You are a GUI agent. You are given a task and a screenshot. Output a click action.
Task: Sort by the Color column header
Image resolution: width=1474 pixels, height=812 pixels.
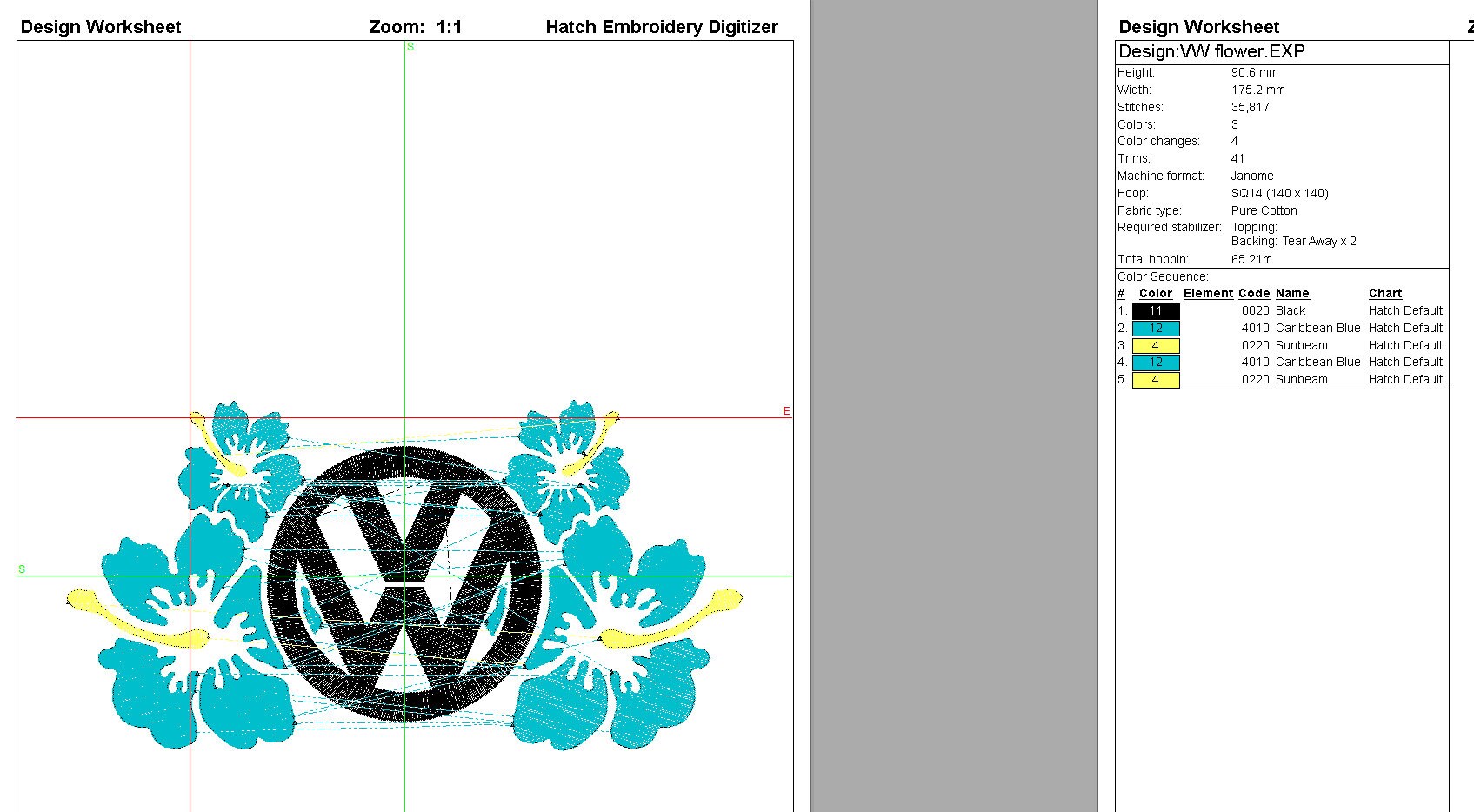(x=1155, y=293)
